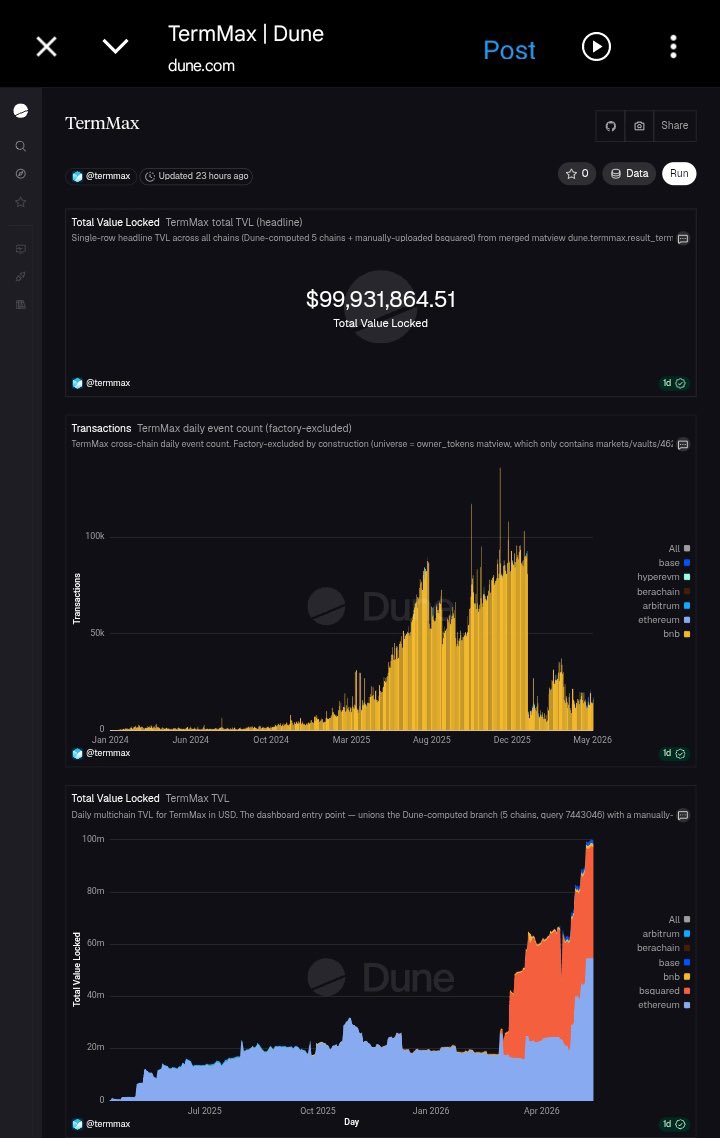Viewport: 720px width, 1138px height.
Task: Expand the downward chevron in top bar
Action: 115,47
